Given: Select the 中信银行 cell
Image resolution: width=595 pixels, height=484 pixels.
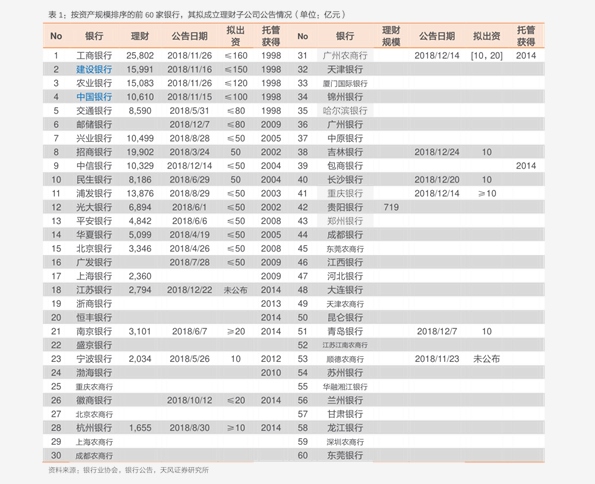Looking at the screenshot, I should pyautogui.click(x=94, y=166).
